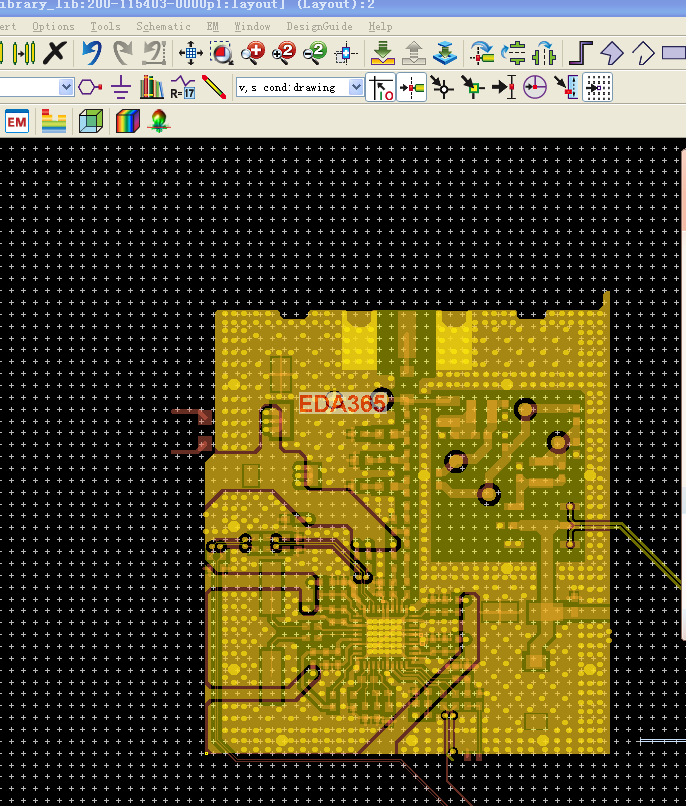Mirror about Y axis icon
Image resolution: width=686 pixels, height=806 pixels.
(x=544, y=53)
